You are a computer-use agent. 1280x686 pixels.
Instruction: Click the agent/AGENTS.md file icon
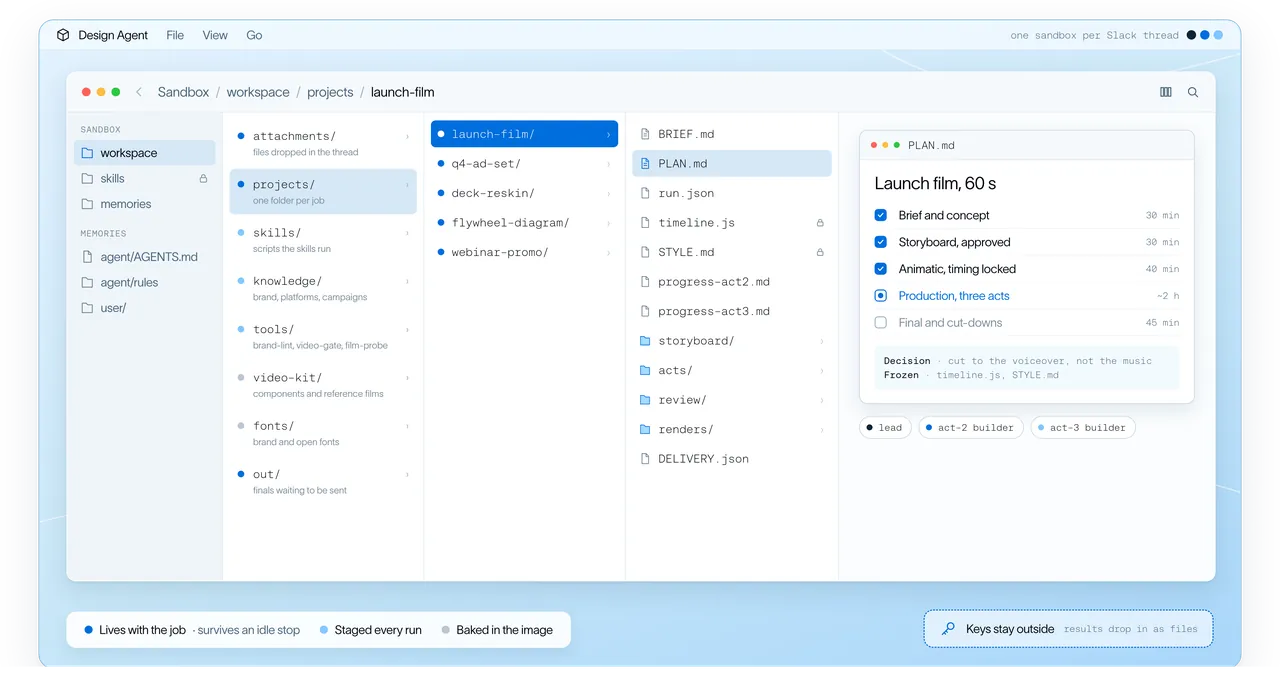(x=87, y=257)
